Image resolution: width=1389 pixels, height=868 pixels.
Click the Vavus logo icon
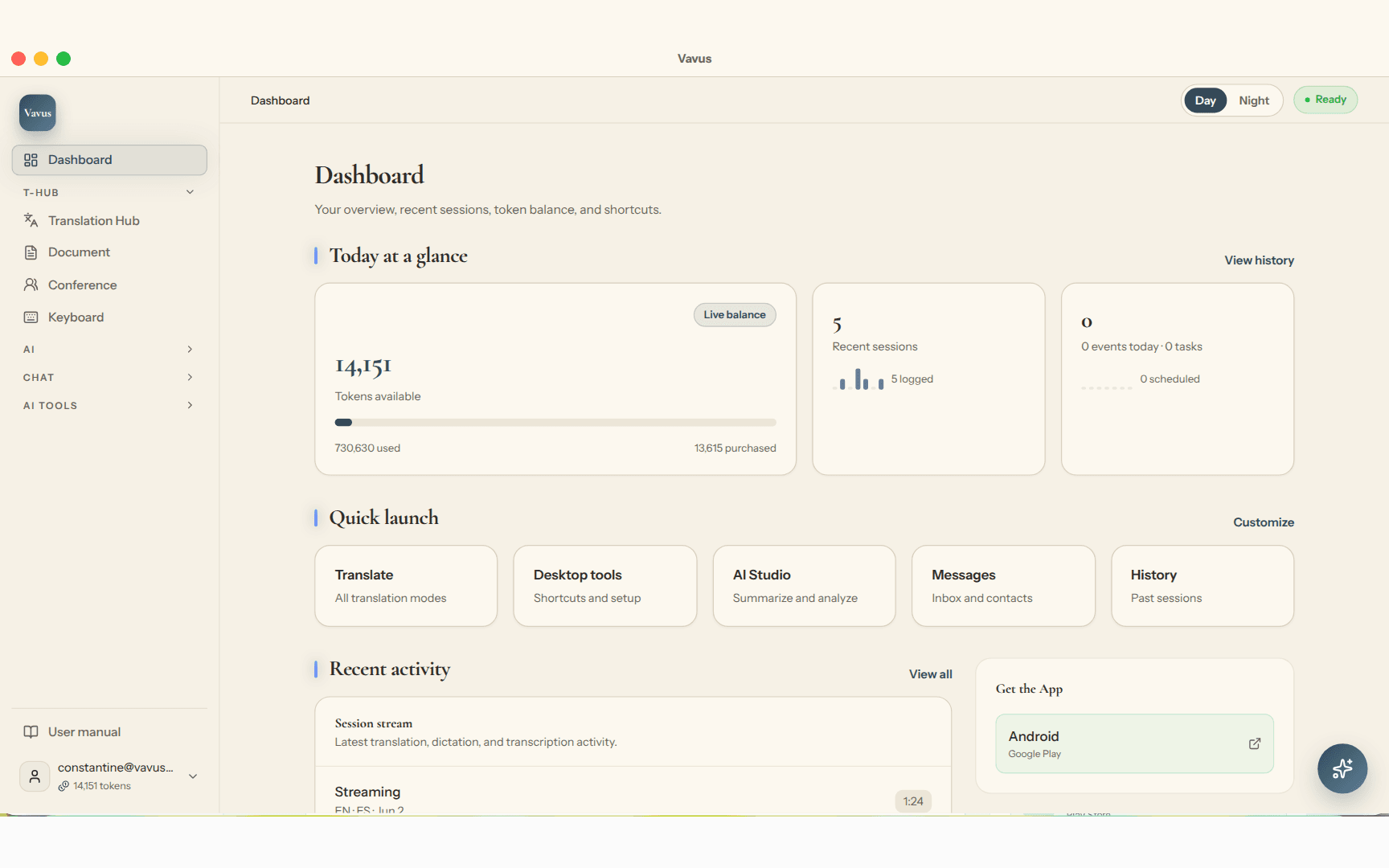coord(38,113)
